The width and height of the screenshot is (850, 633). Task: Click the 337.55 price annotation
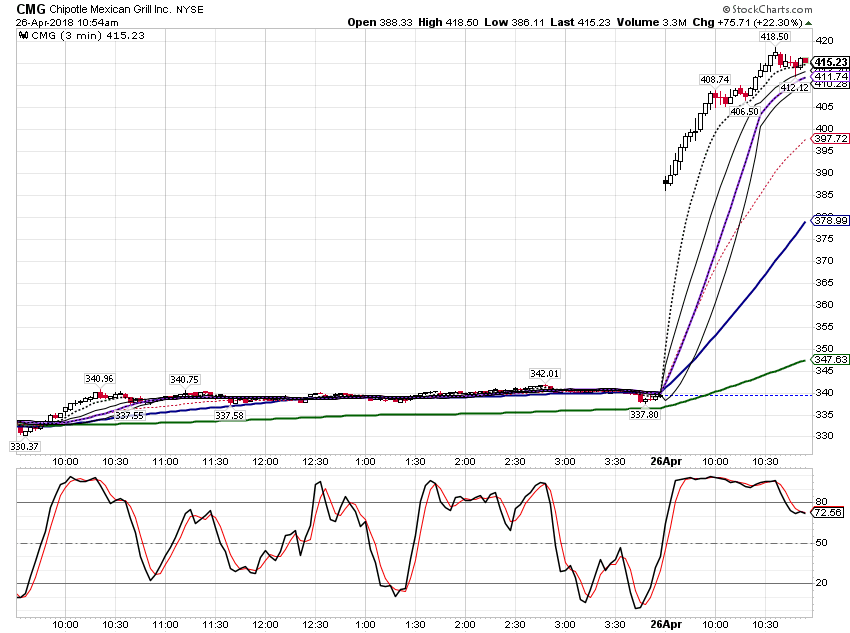click(129, 416)
